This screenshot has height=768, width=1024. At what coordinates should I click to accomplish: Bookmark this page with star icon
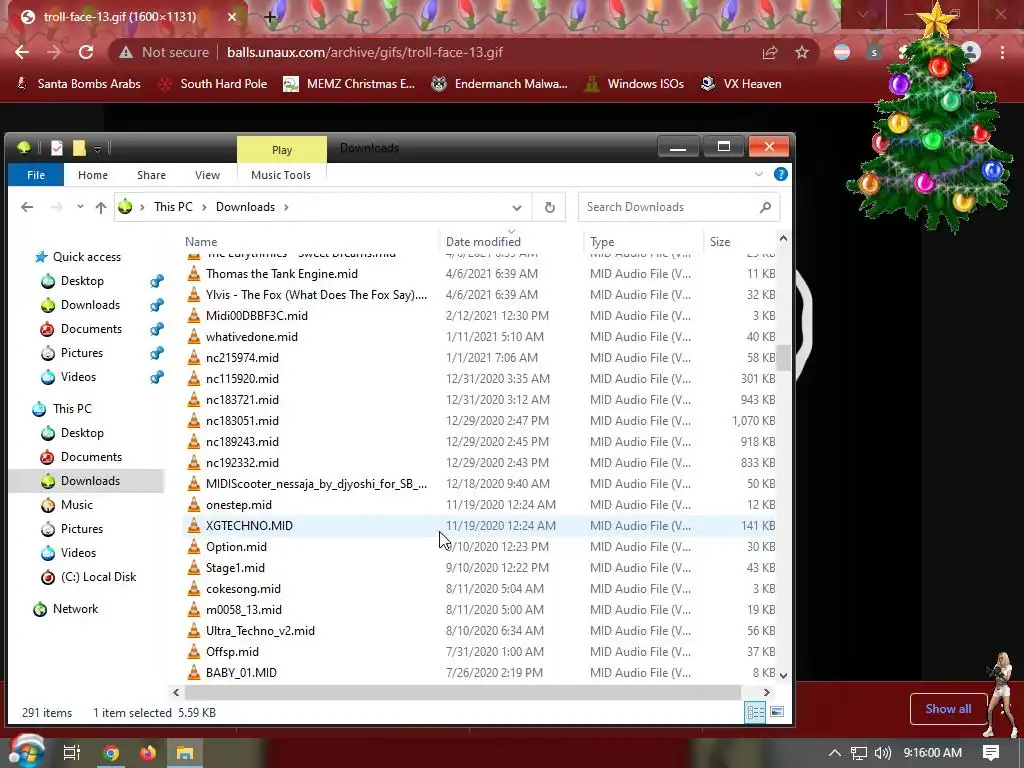[802, 52]
